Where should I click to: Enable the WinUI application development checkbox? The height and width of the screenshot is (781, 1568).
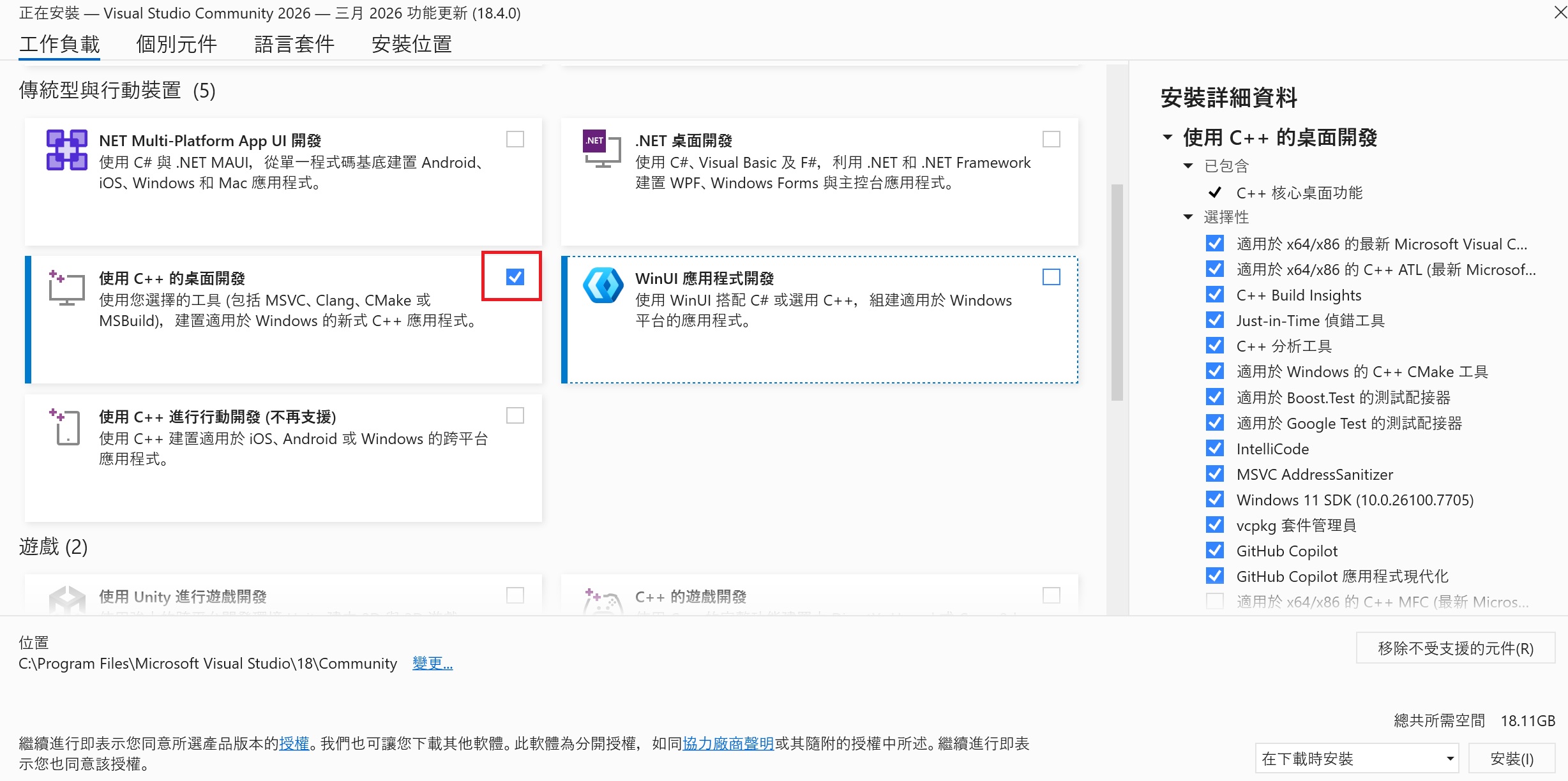(x=1051, y=276)
